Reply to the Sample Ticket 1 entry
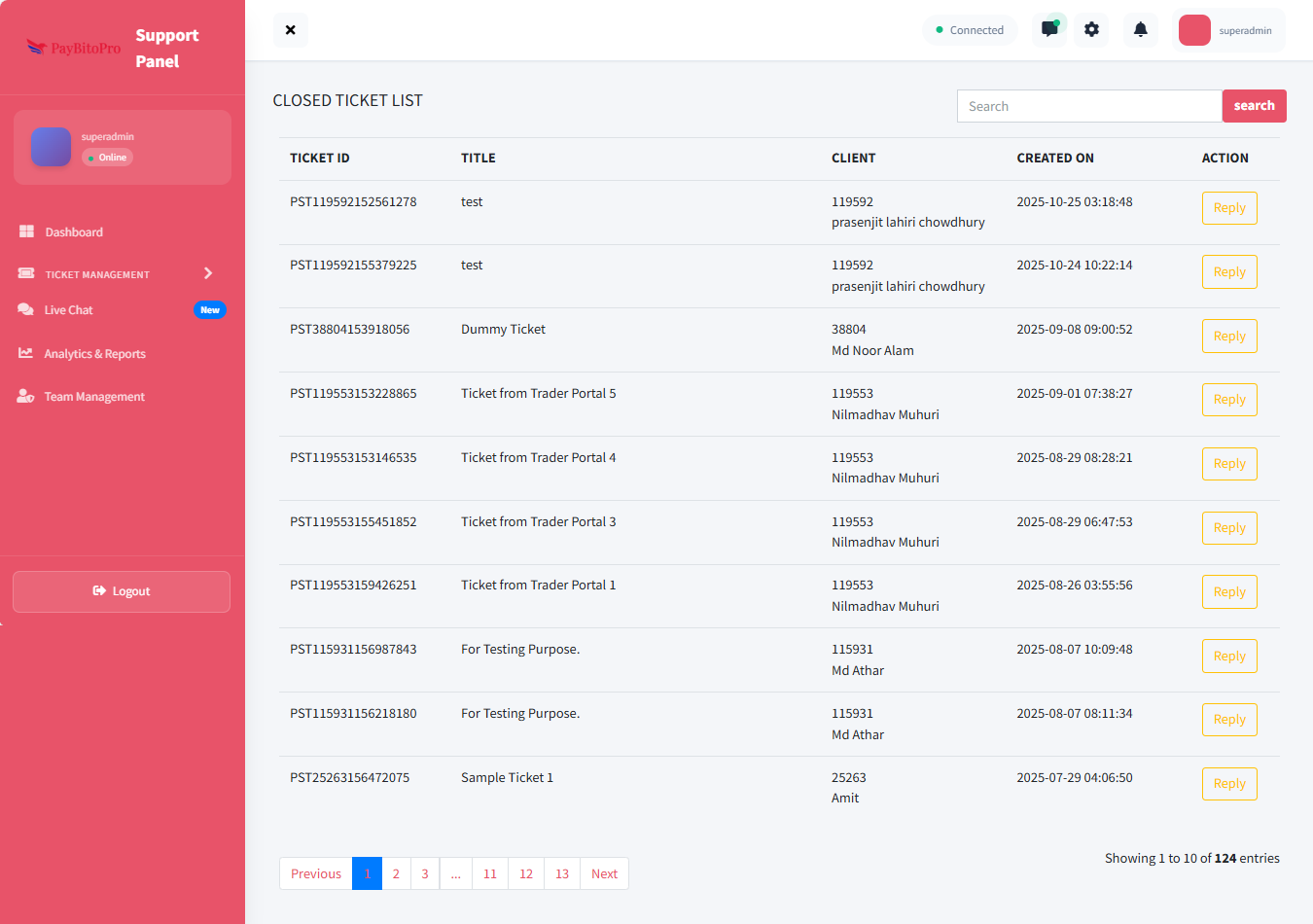 1229,784
